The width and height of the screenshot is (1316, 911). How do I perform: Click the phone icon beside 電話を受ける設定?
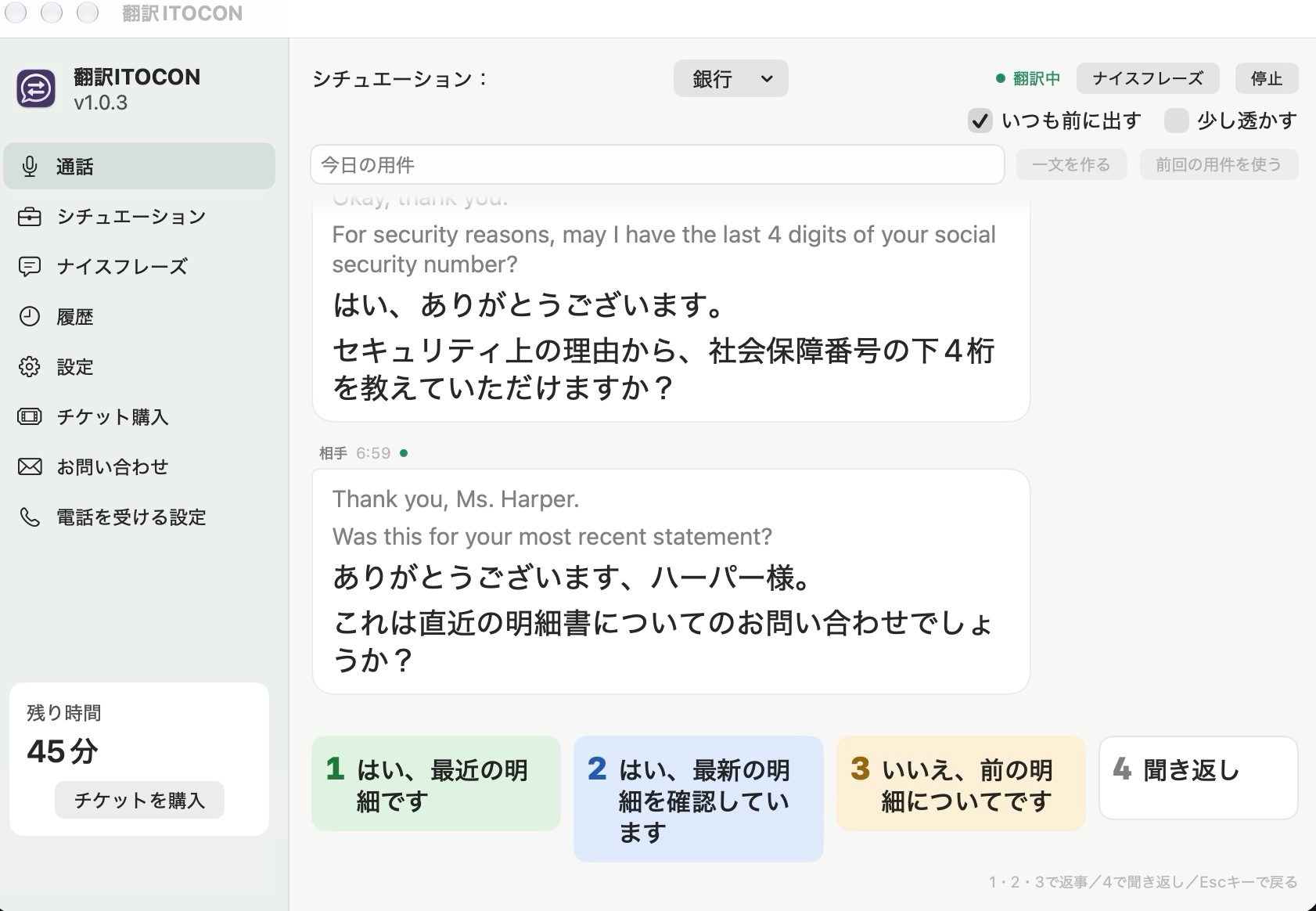pos(30,517)
